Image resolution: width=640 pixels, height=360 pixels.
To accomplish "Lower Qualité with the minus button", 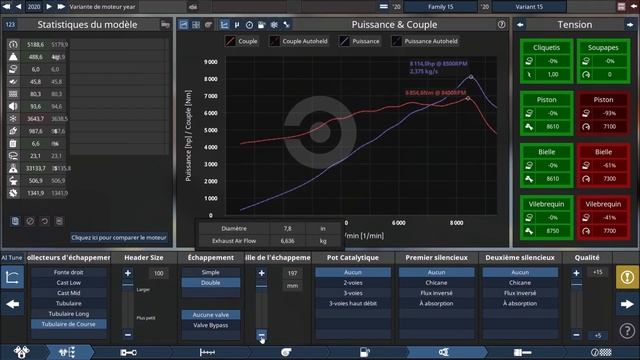I will pos(576,335).
